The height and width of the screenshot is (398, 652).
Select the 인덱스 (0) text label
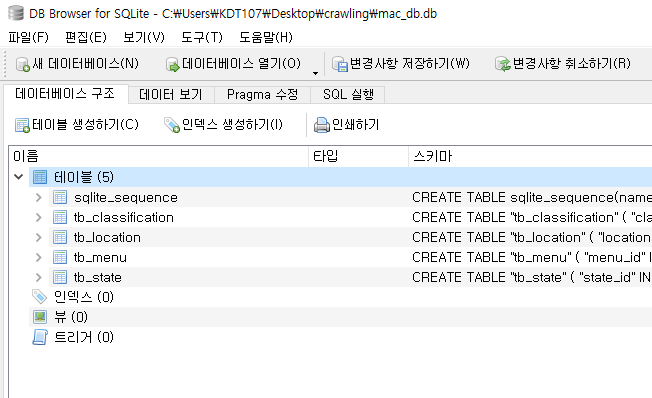(x=84, y=297)
